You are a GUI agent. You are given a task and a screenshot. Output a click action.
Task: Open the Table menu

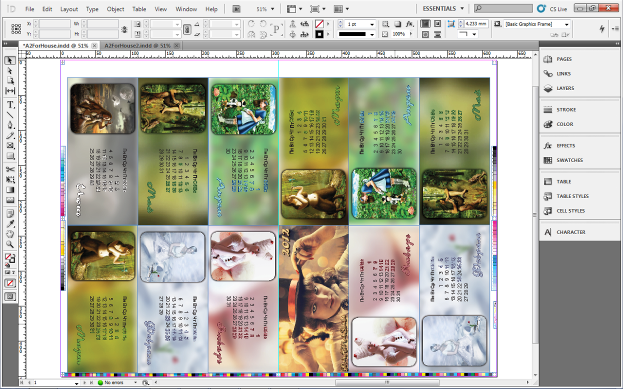[139, 9]
